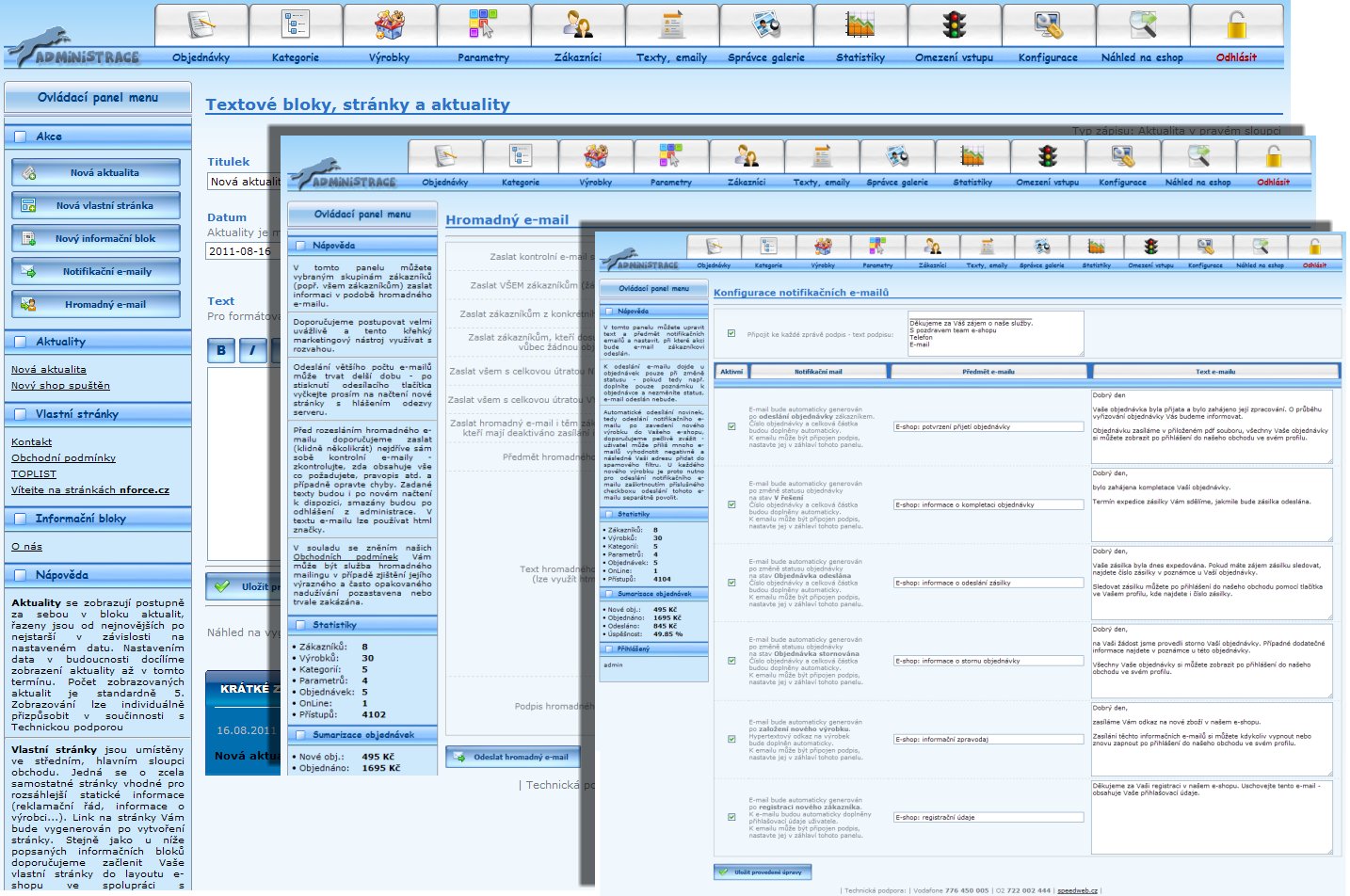Click the subject field 'E-shop: potvrzení přijetí objednávky'
The image size is (1350, 896).
[x=988, y=426]
